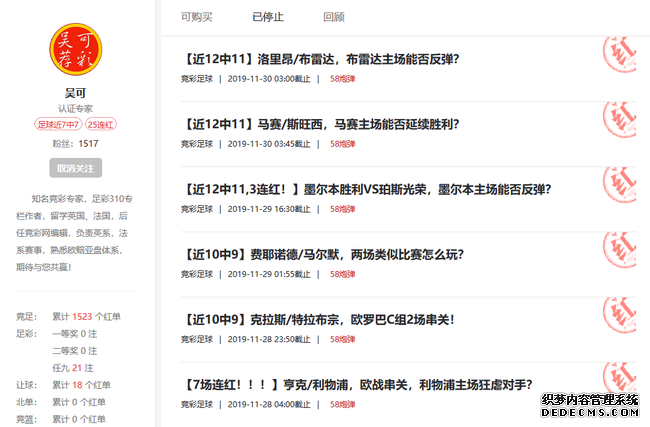
Task: Click the expert name 吴可
Action: click(75, 93)
